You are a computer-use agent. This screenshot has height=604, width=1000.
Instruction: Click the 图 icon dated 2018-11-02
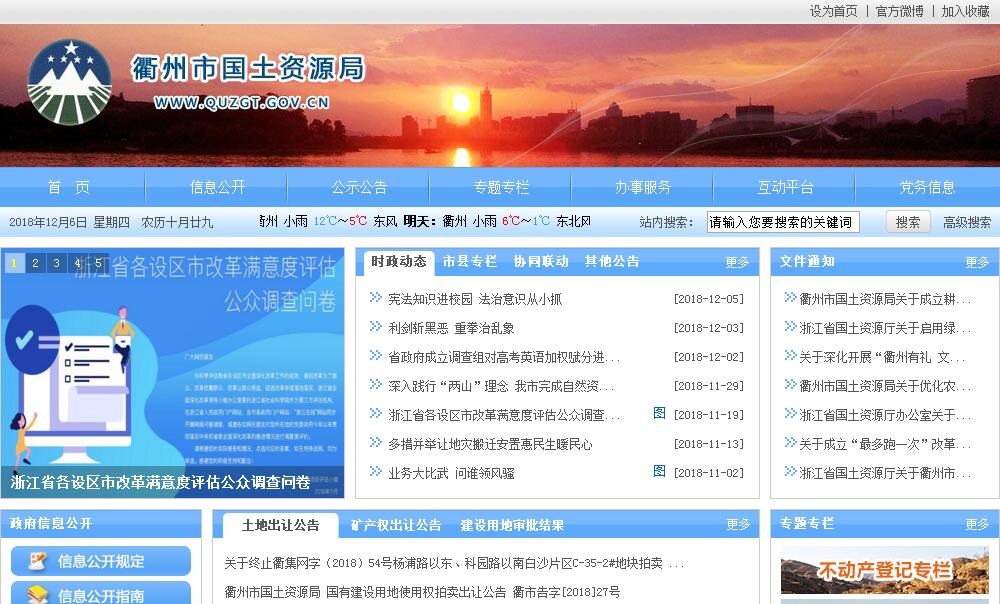pos(659,471)
